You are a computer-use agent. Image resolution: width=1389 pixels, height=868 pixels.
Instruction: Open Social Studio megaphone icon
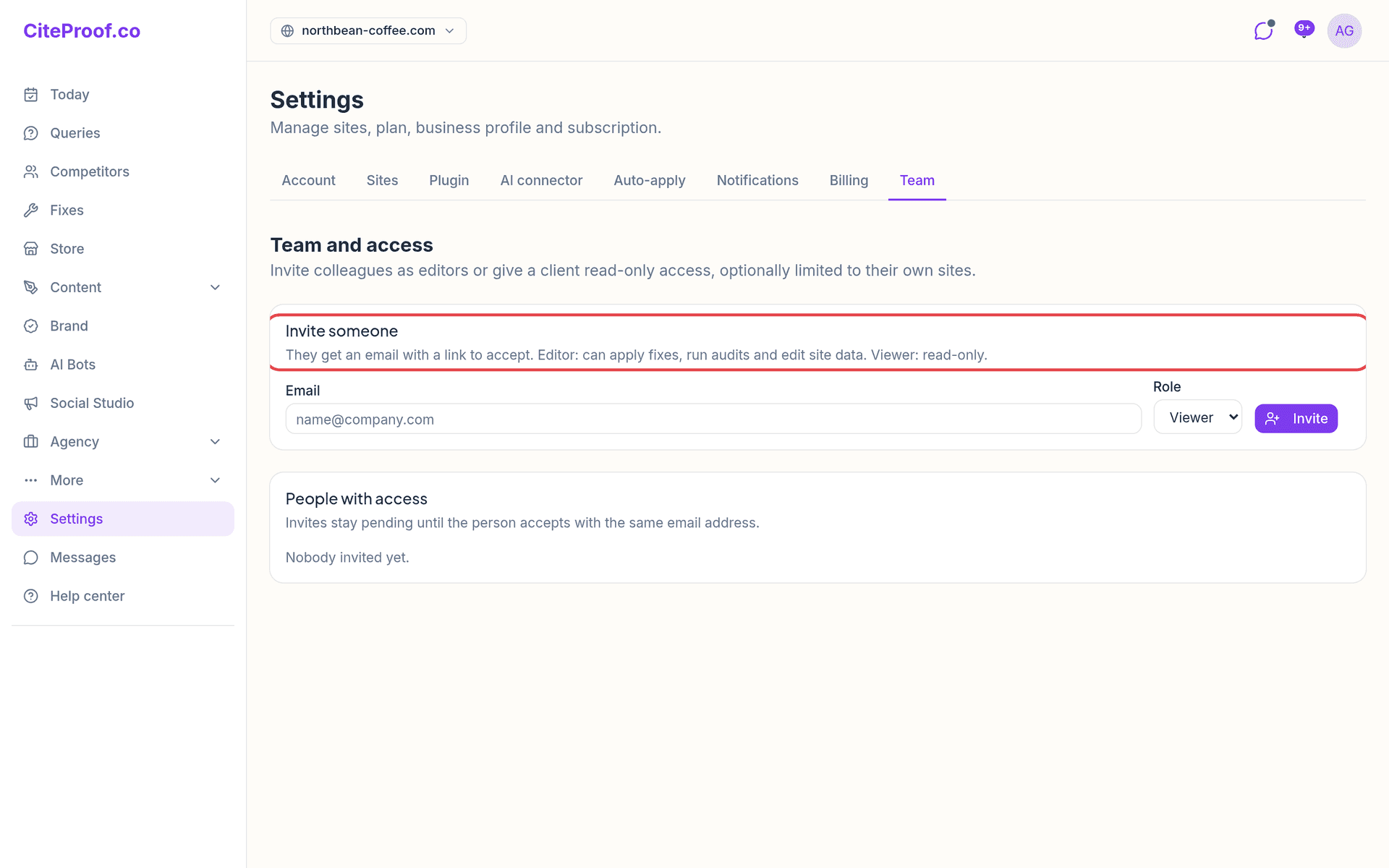[x=30, y=403]
